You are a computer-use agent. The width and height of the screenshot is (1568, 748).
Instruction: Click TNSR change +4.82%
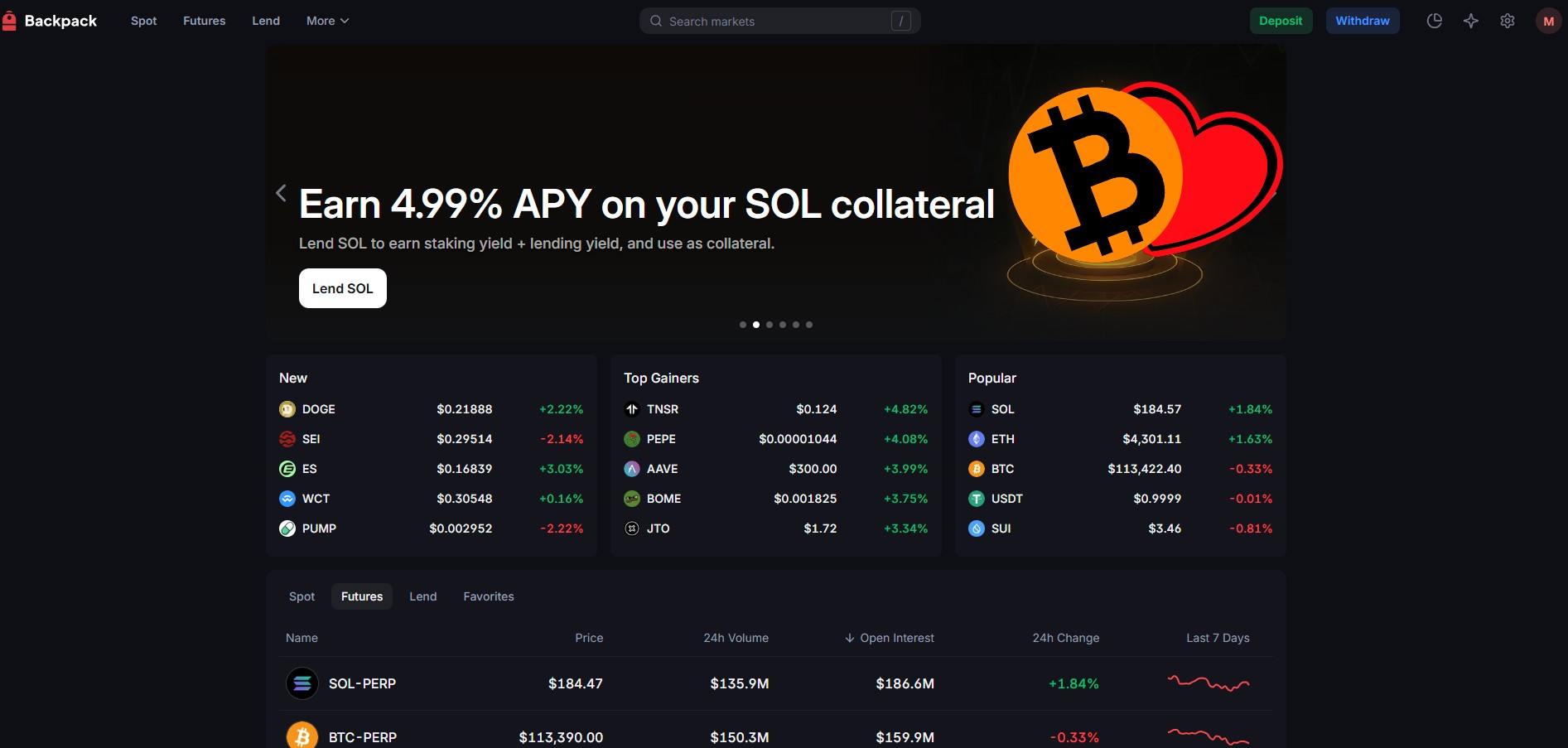906,409
